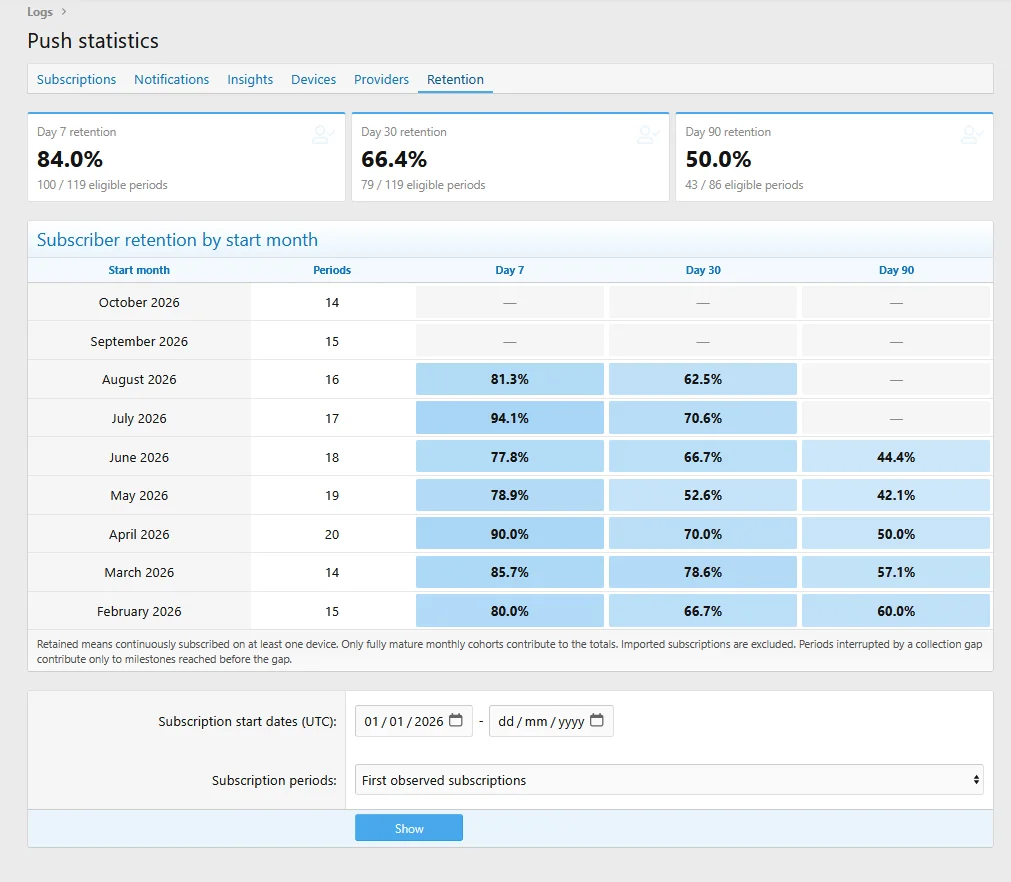
Task: Click February 2026 Day 90 cell 60.0%
Action: point(896,611)
